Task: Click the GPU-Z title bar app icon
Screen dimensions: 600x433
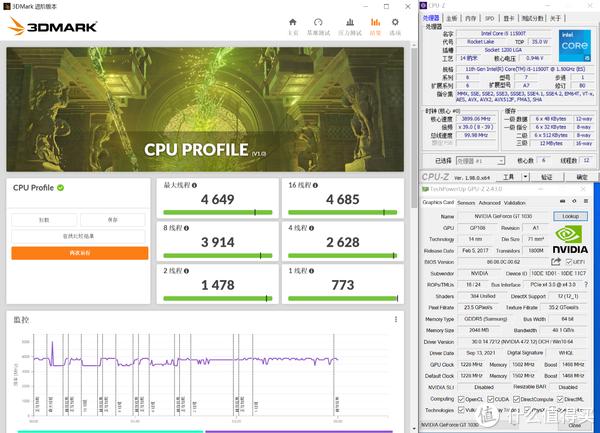Action: tap(425, 189)
